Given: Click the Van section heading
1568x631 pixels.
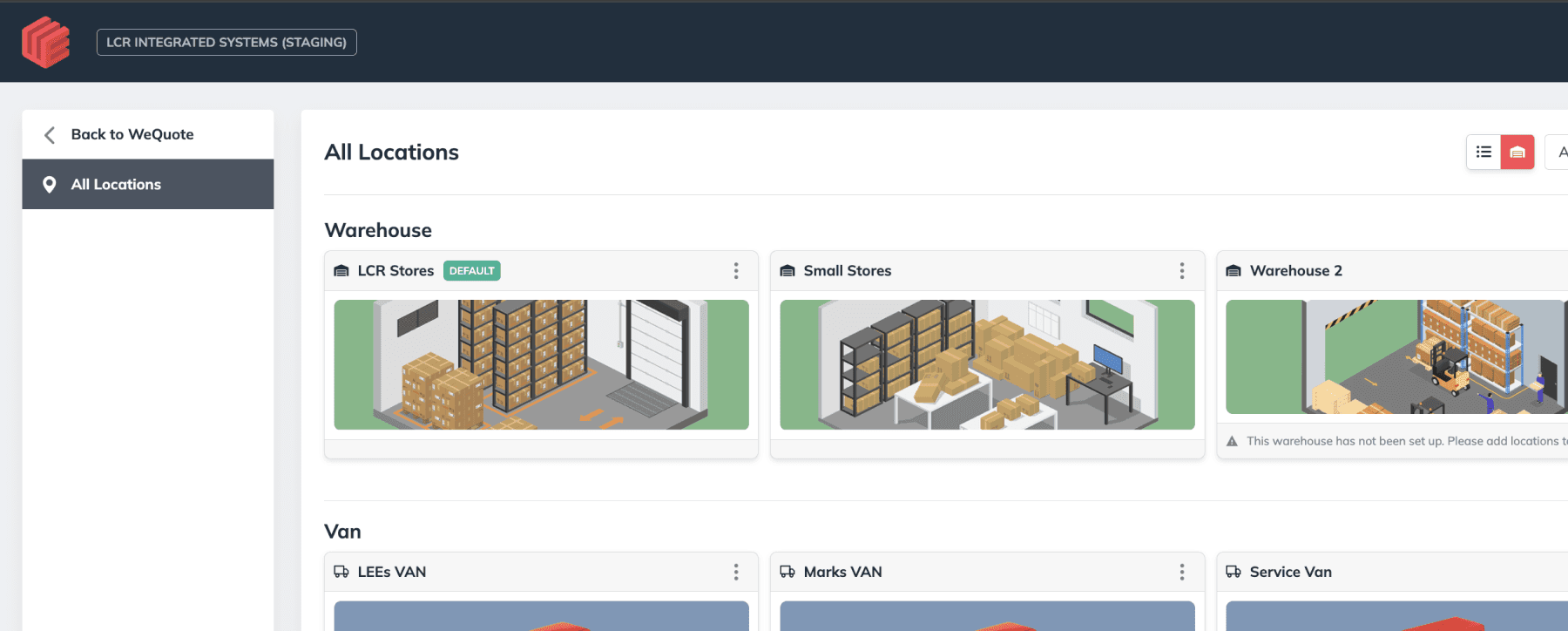Looking at the screenshot, I should click(x=342, y=532).
